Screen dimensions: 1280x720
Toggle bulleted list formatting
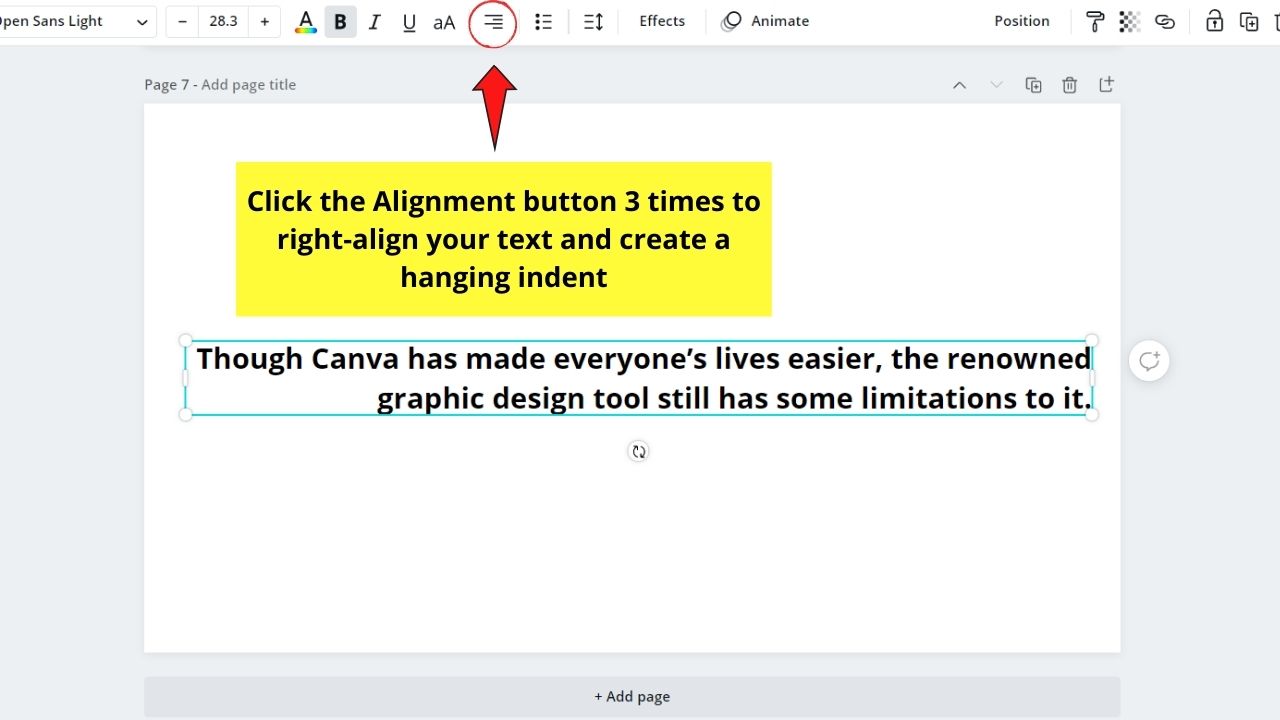[544, 22]
